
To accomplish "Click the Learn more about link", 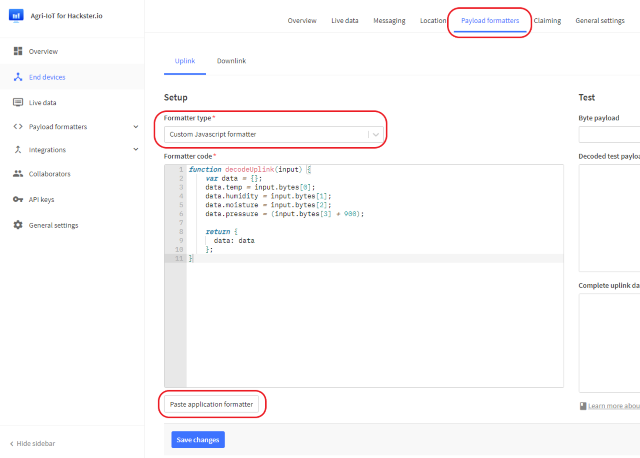I will 614,406.
